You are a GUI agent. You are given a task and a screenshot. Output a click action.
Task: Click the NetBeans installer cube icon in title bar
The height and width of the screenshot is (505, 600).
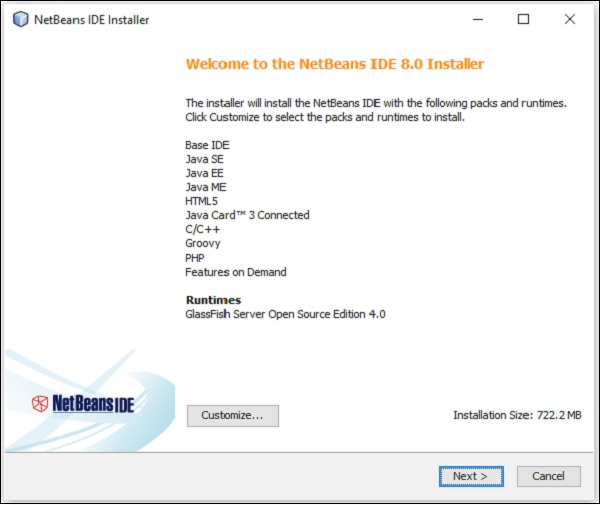21,20
